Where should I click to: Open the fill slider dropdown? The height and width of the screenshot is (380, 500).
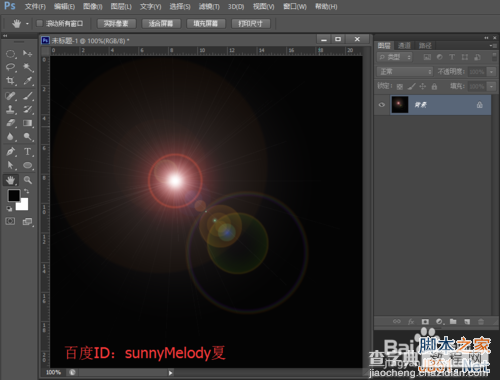pyautogui.click(x=492, y=86)
